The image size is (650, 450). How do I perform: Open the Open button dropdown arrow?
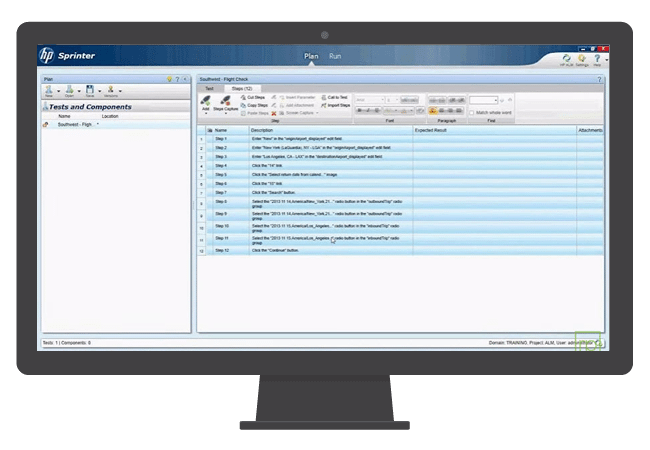[x=79, y=91]
